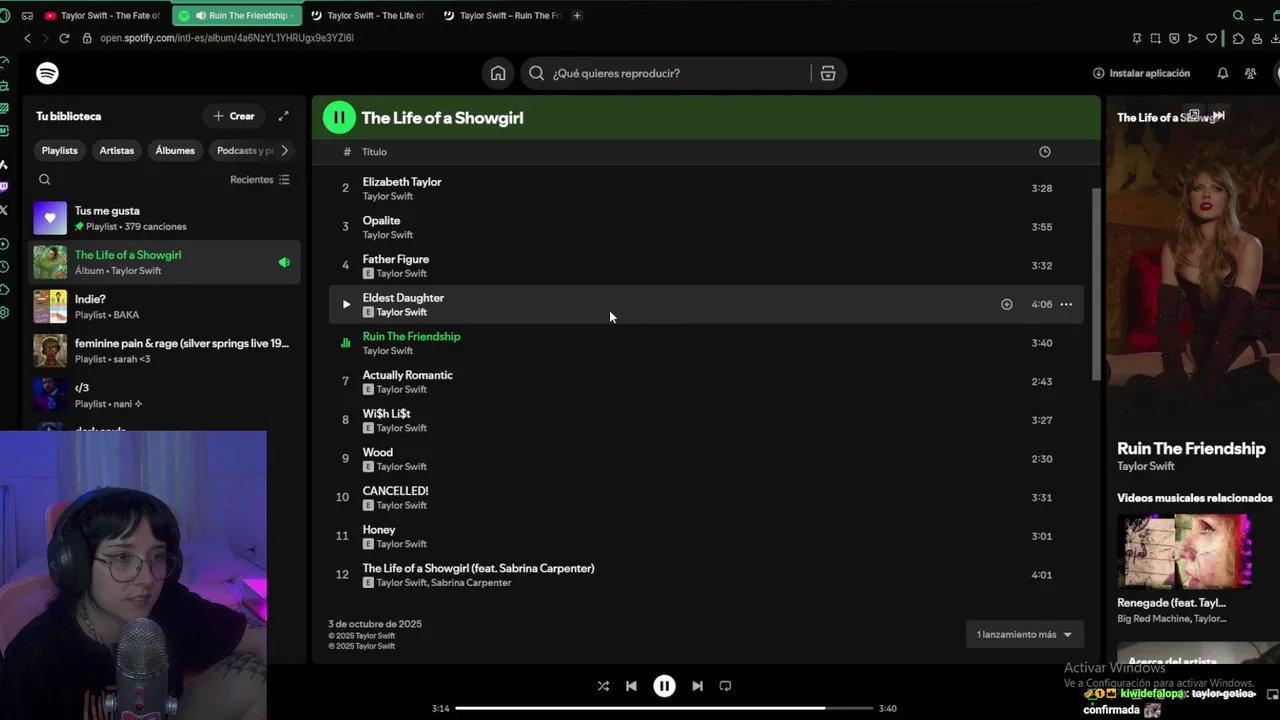Screen dimensions: 1280x720
Task: Go back in the browser
Action: (27, 38)
